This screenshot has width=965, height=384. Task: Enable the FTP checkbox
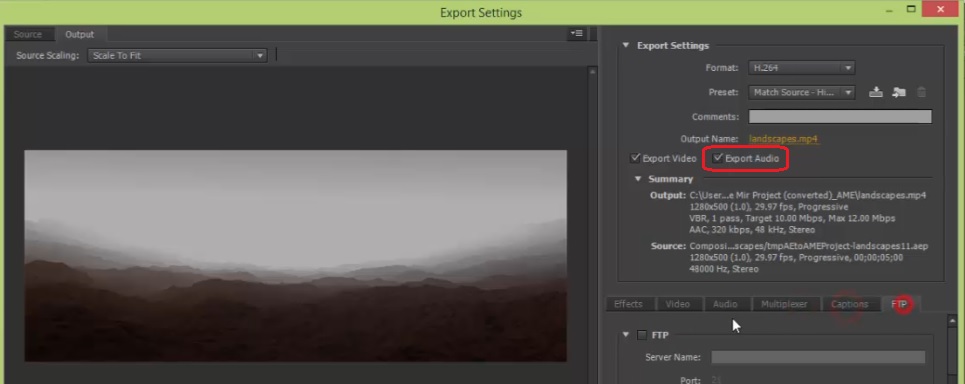click(642, 335)
